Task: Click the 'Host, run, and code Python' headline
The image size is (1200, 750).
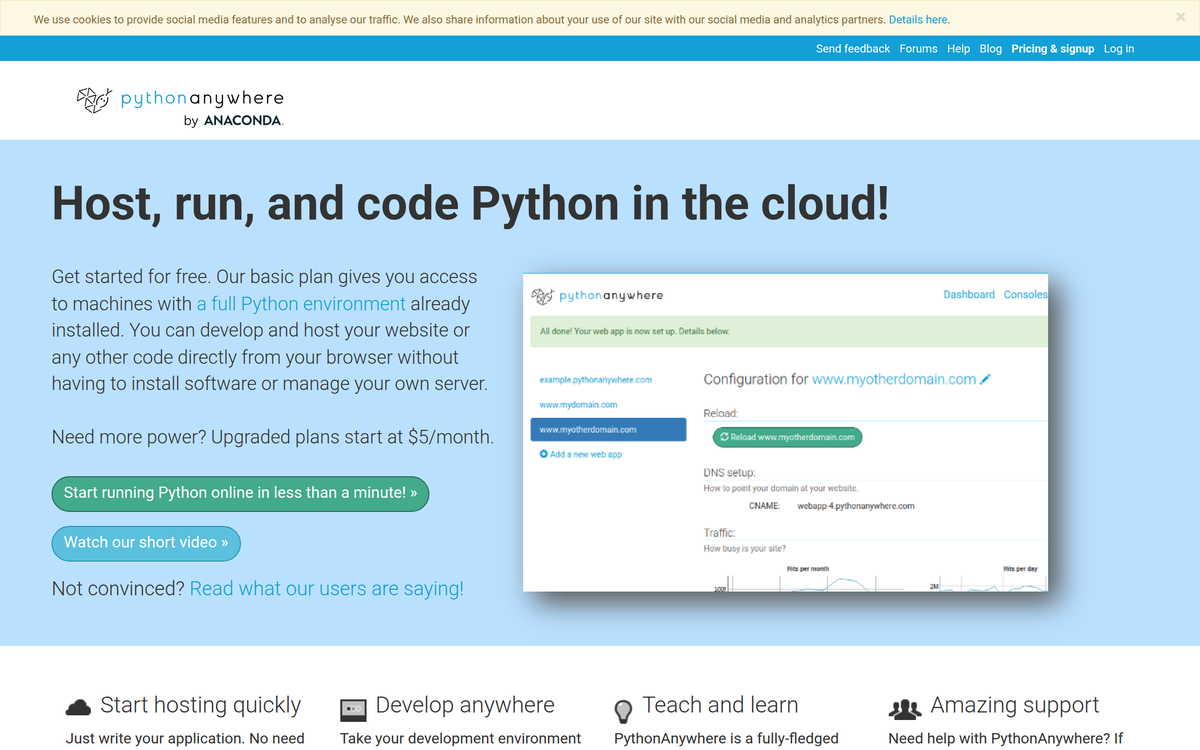Action: coord(470,204)
